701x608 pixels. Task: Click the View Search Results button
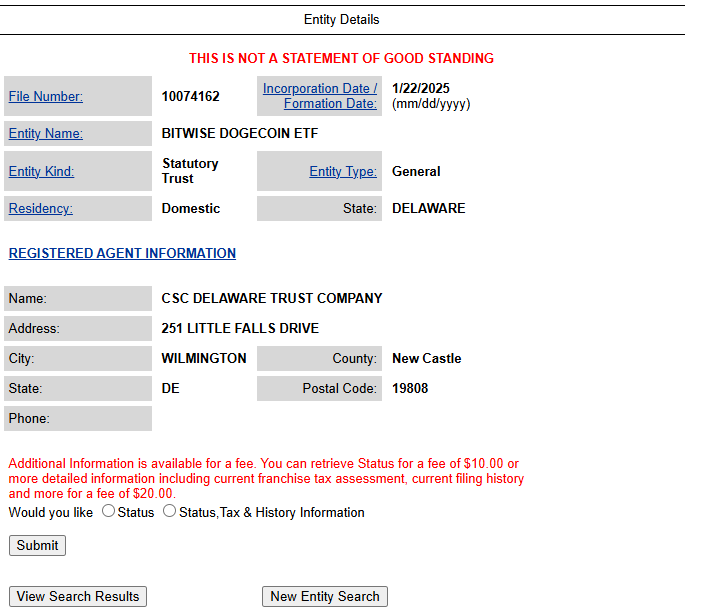point(78,596)
